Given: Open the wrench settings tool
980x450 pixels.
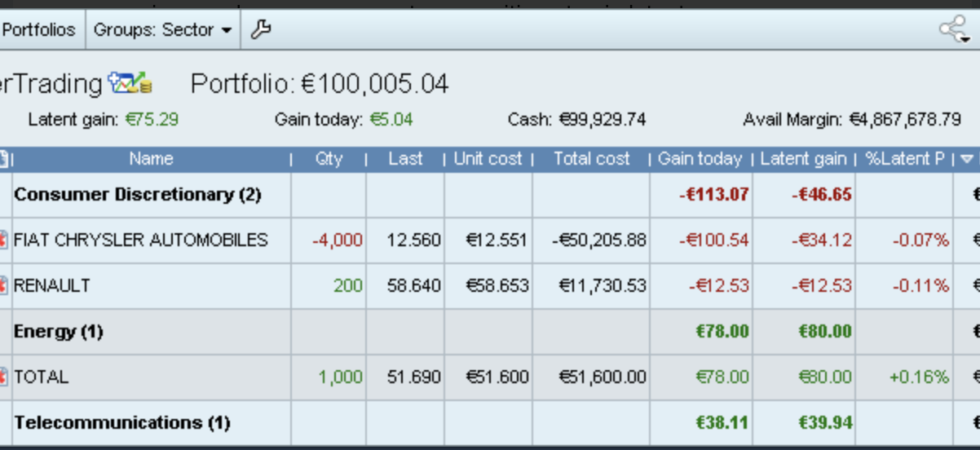Looking at the screenshot, I should (x=261, y=29).
